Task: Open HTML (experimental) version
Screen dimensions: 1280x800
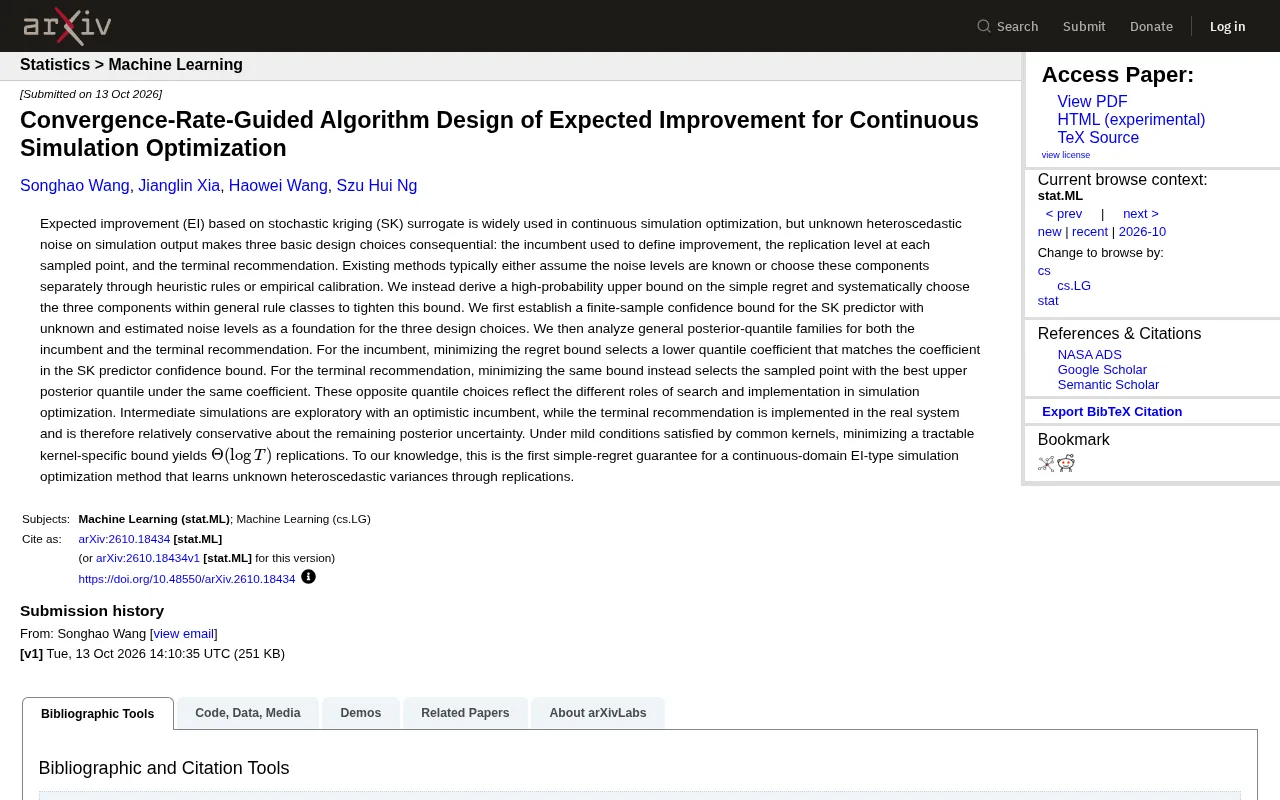Action: [1131, 120]
